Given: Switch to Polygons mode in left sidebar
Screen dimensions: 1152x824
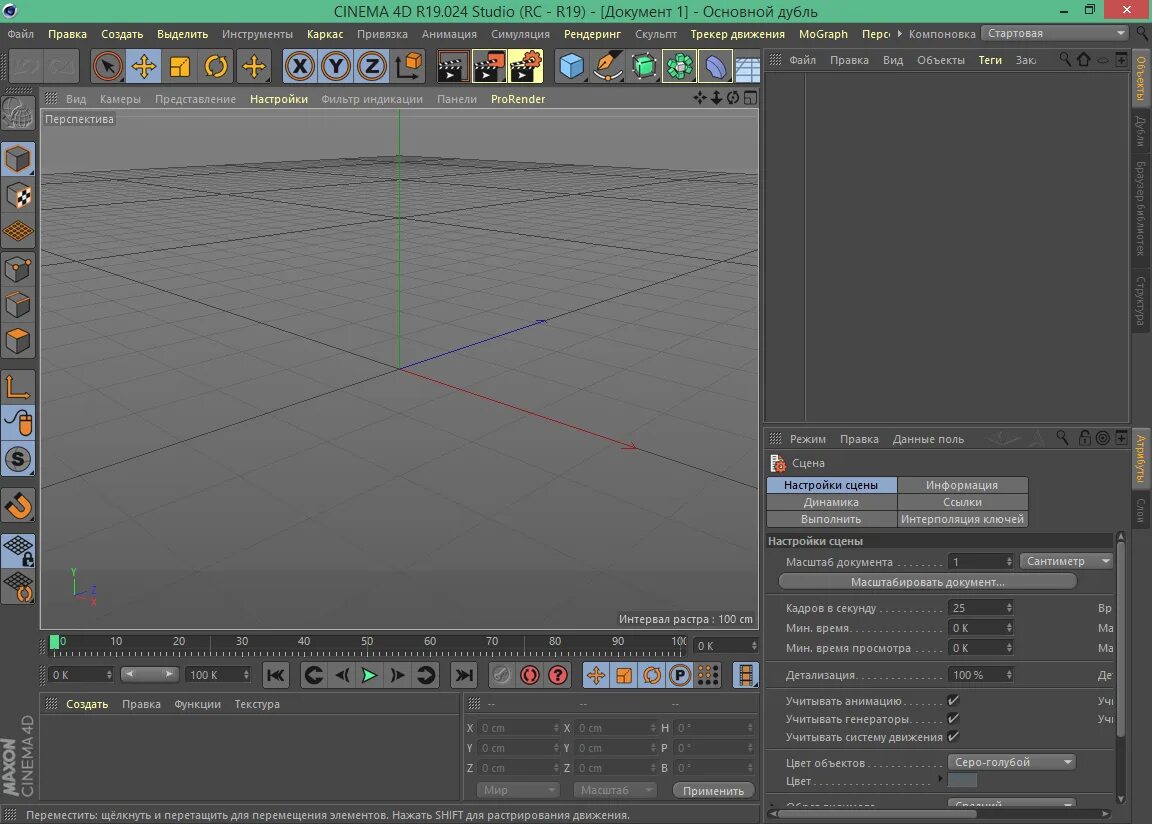Looking at the screenshot, I should 18,341.
